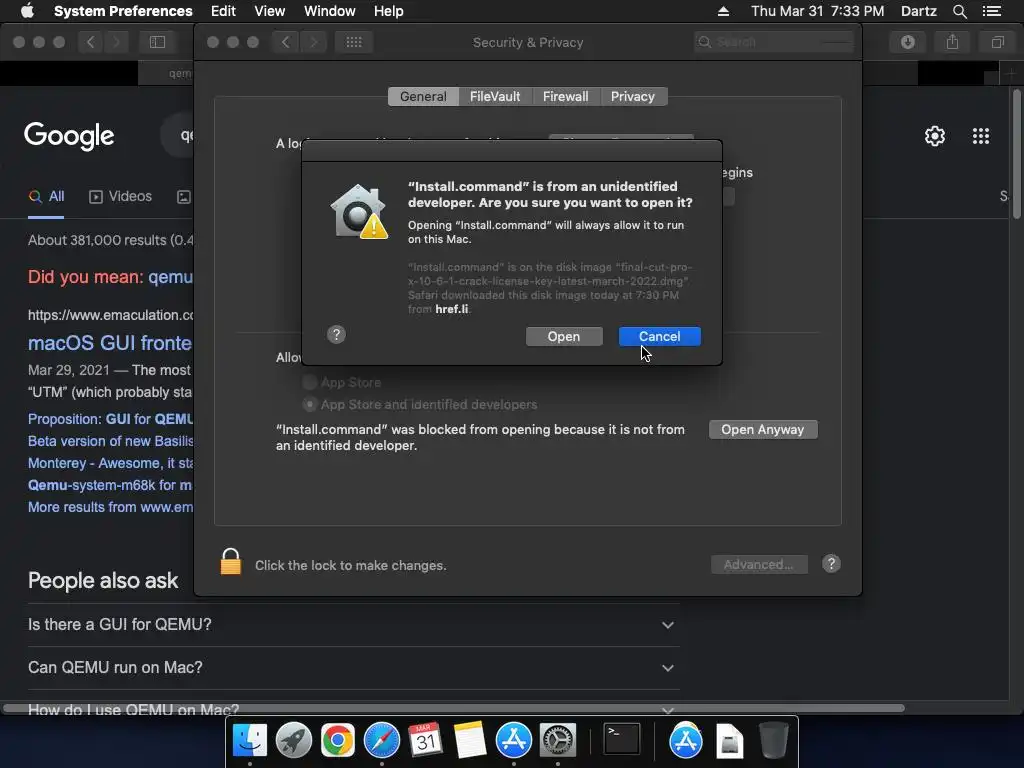
Task: Open the Help menu
Action: point(389,11)
